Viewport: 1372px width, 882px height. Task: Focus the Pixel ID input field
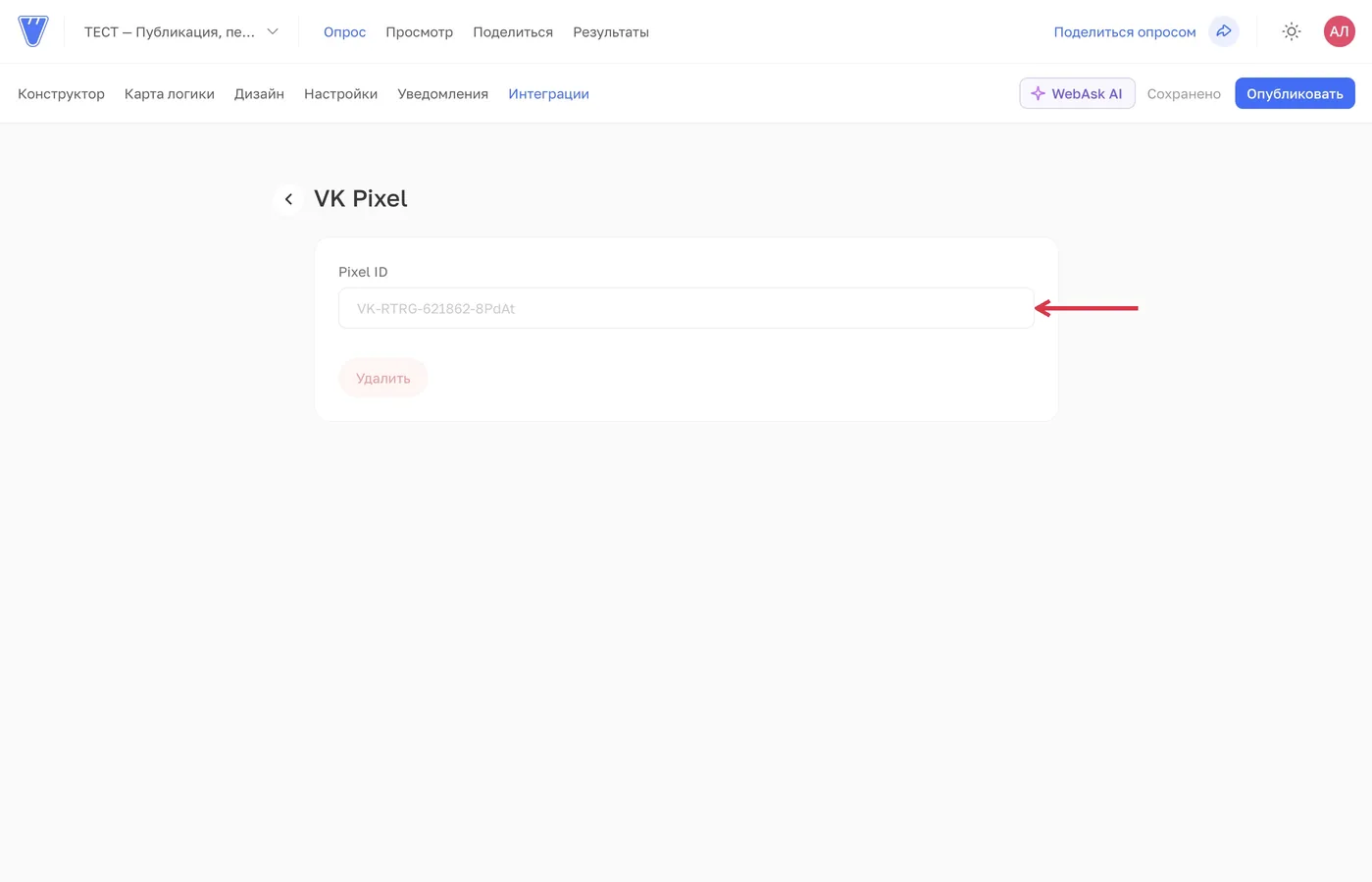point(686,308)
